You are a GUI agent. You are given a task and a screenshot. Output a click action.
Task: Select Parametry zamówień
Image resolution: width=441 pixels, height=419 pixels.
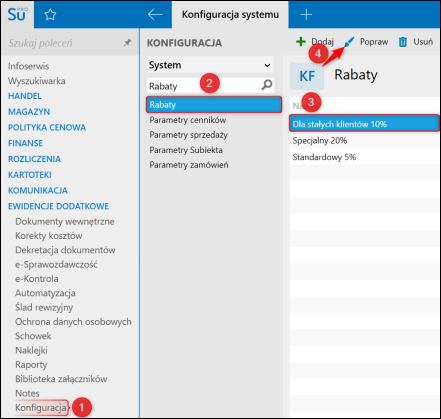189,165
